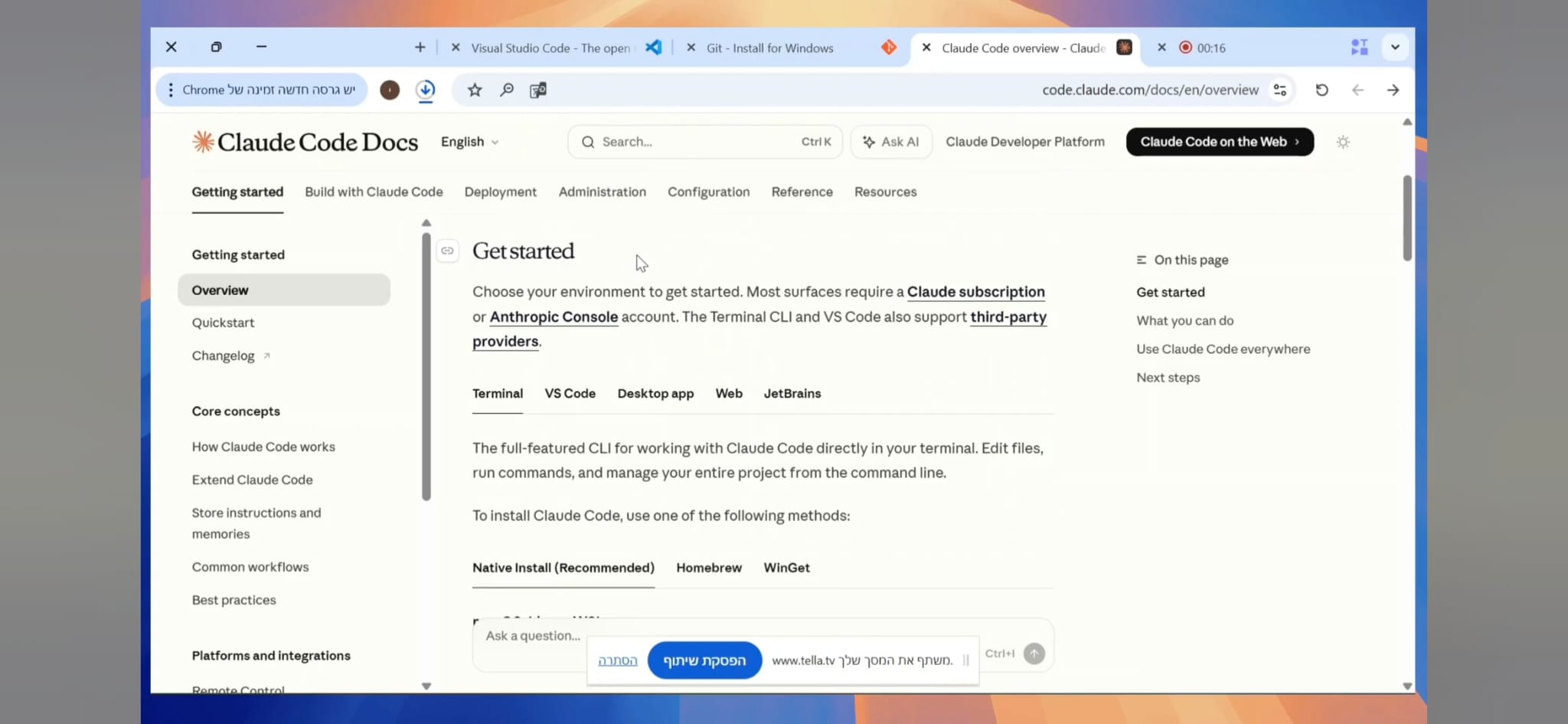Click the sidebar scroll down arrow
This screenshot has width=1568, height=724.
click(x=426, y=686)
